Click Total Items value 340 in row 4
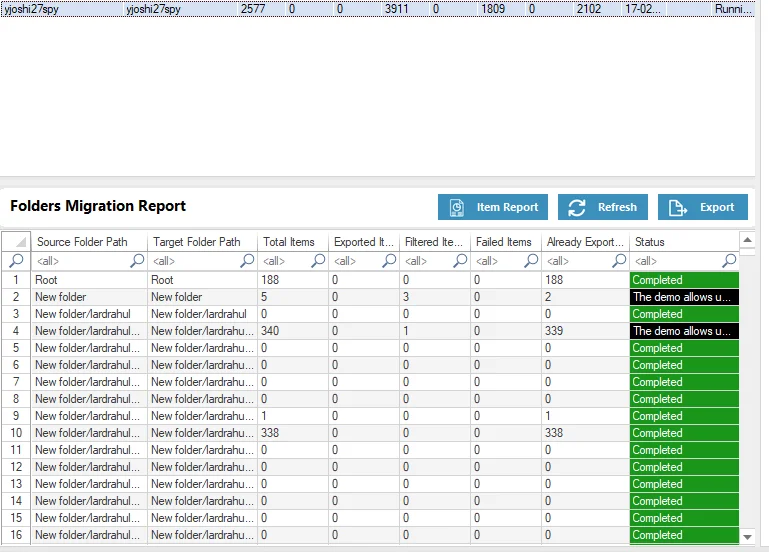This screenshot has height=552, width=769. tap(270, 331)
